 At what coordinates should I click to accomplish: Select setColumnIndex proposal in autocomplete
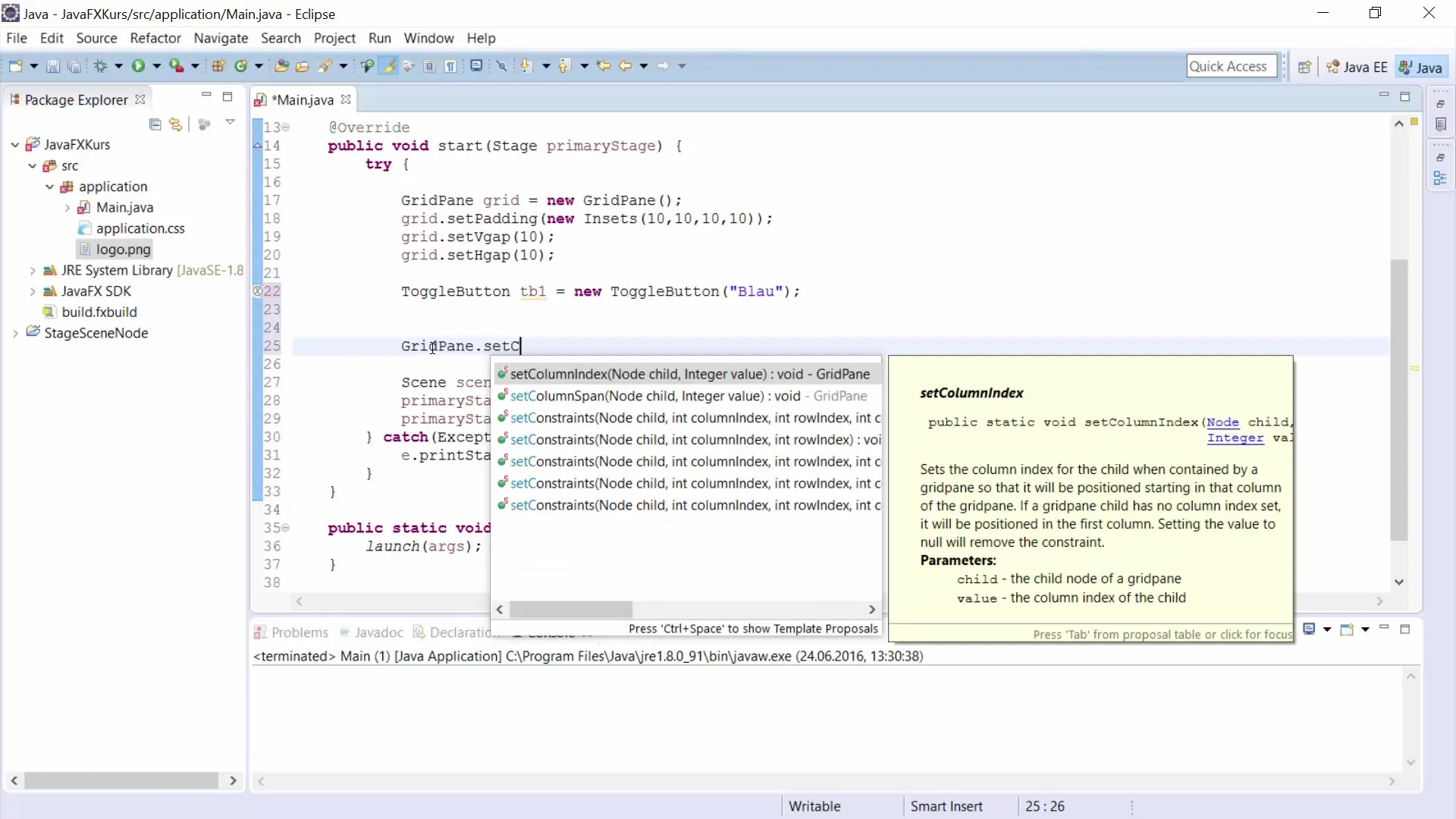(x=688, y=374)
